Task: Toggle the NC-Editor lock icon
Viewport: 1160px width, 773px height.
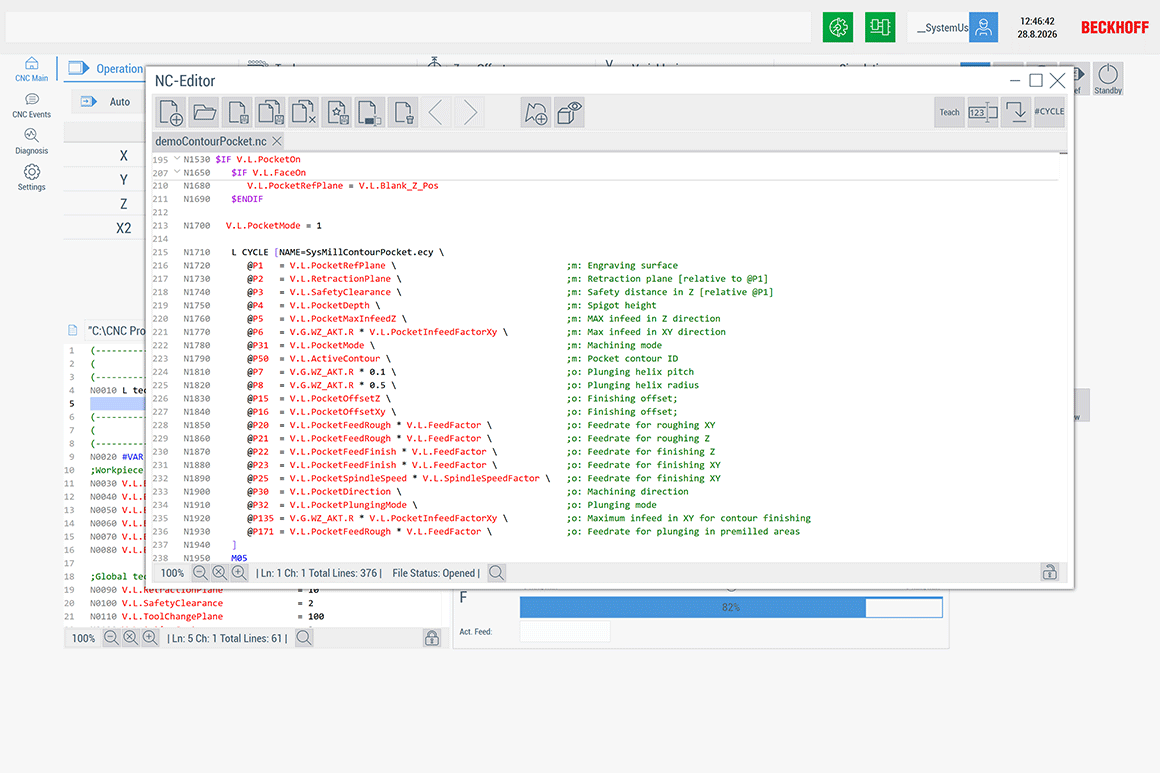Action: click(x=1049, y=572)
